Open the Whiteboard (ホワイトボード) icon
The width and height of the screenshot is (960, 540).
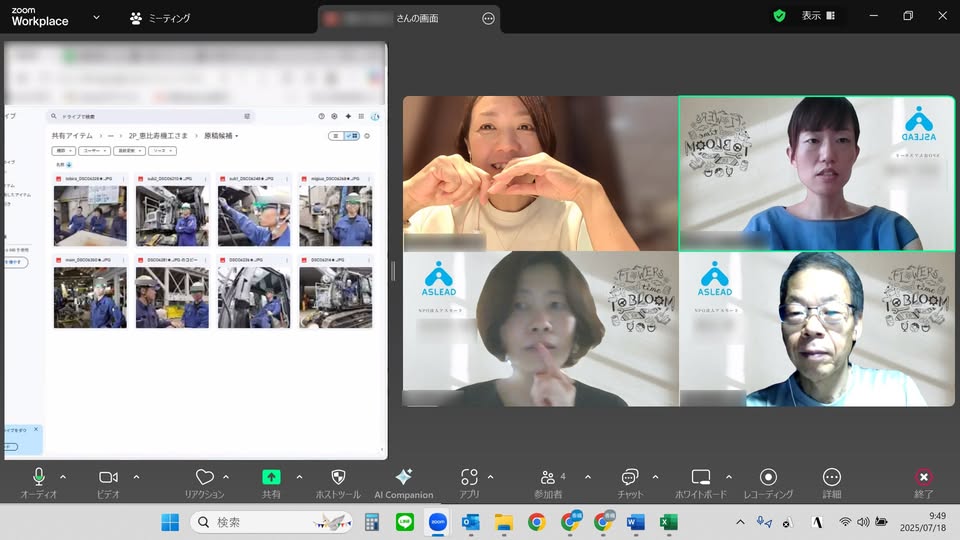tap(700, 478)
